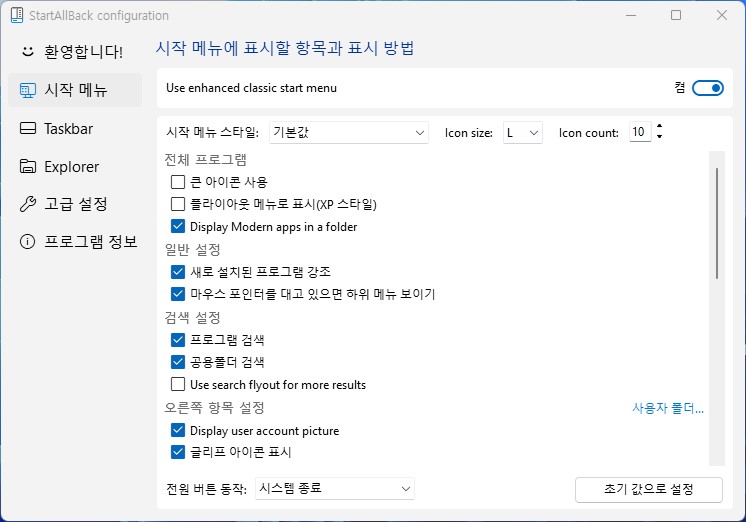Open 고급 설정 section
Screen dimensions: 746x522
point(75,204)
